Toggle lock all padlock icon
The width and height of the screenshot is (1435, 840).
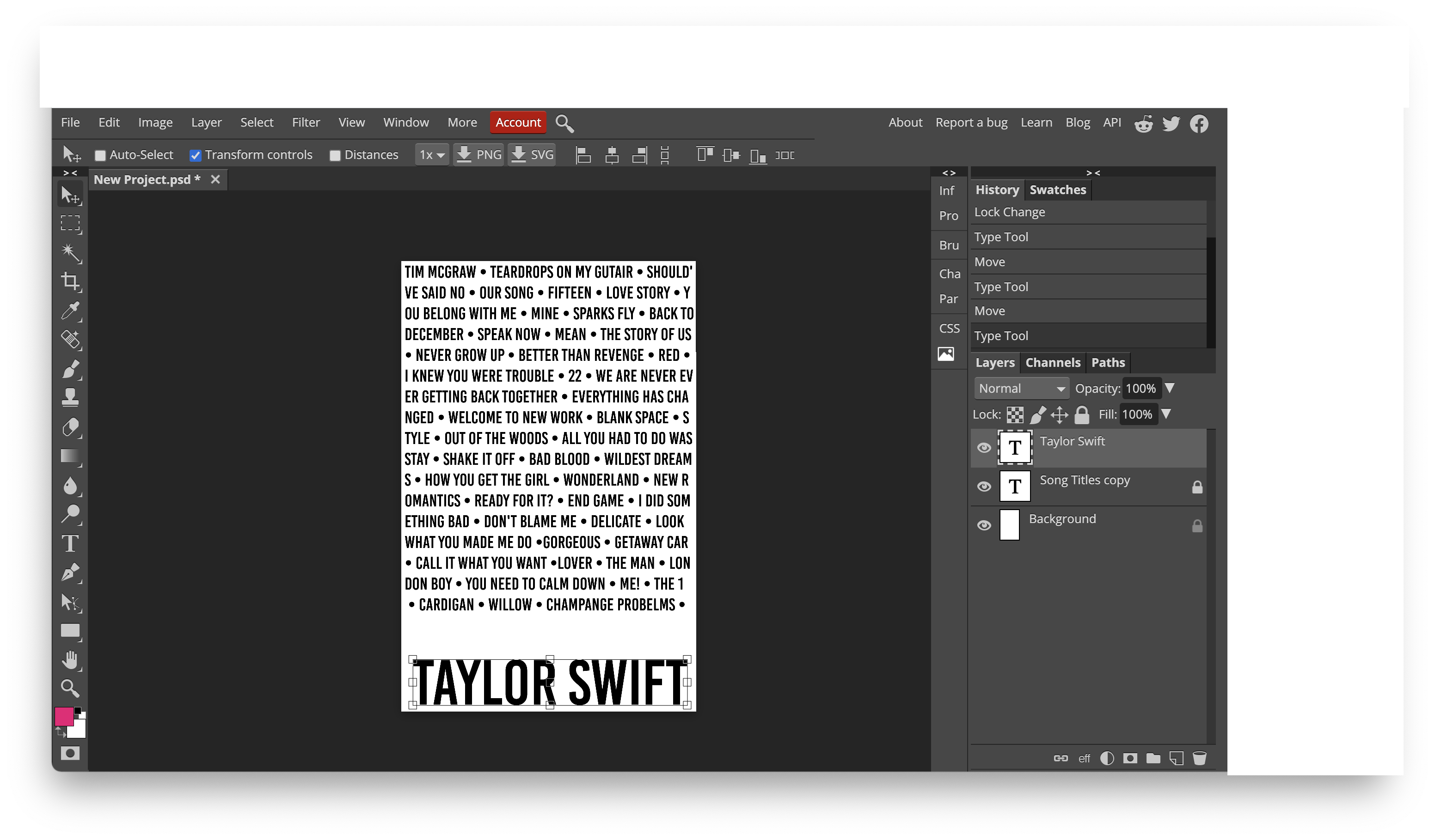(x=1082, y=415)
